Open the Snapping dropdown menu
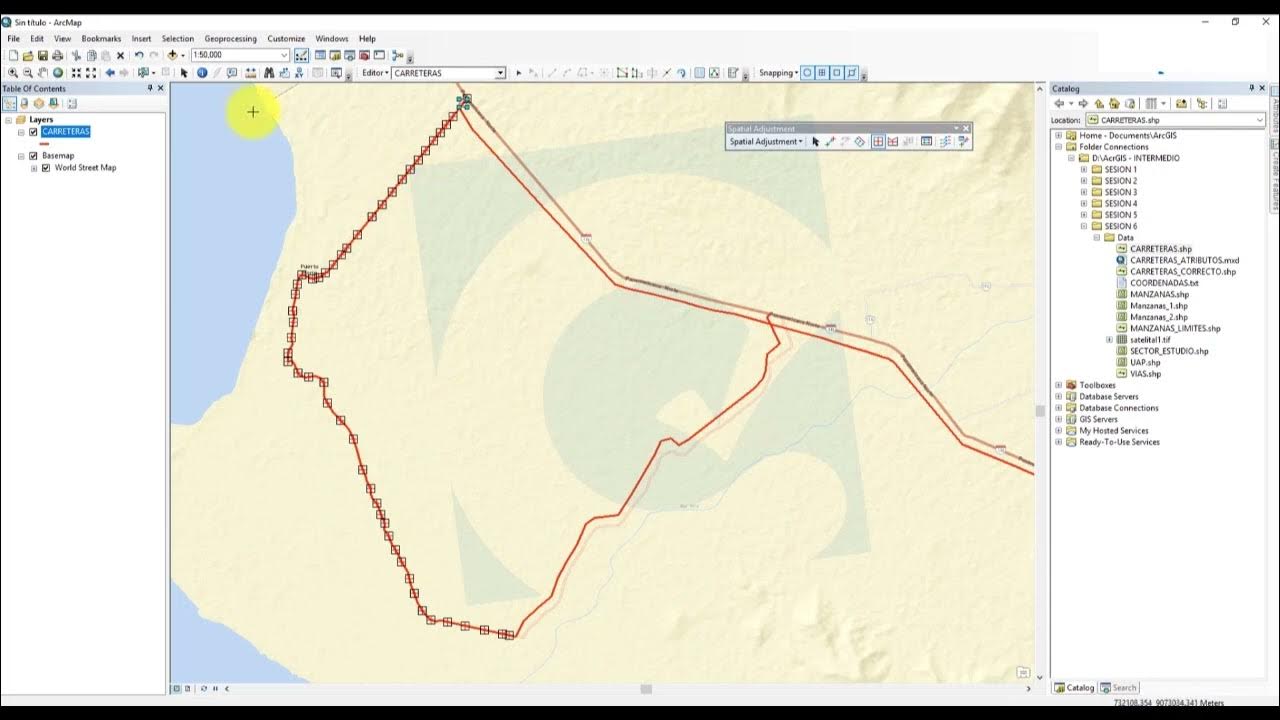The image size is (1280, 720). [777, 73]
